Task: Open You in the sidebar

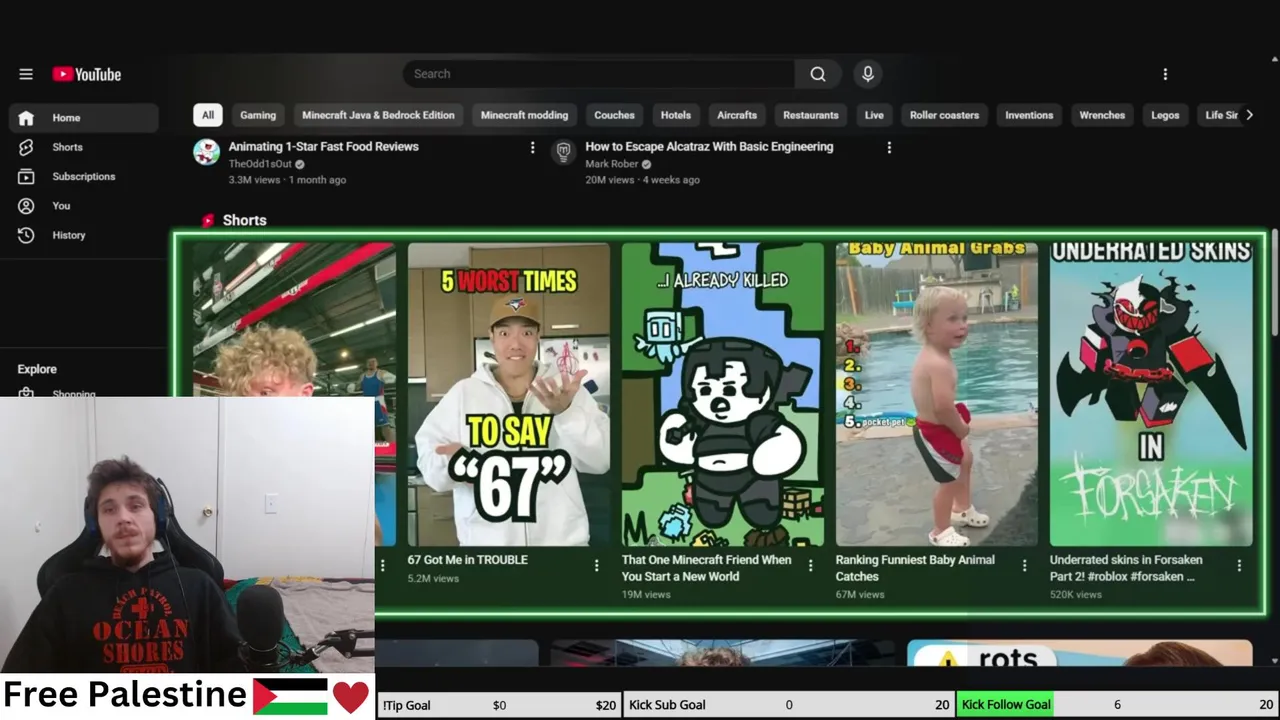Action: (84, 206)
